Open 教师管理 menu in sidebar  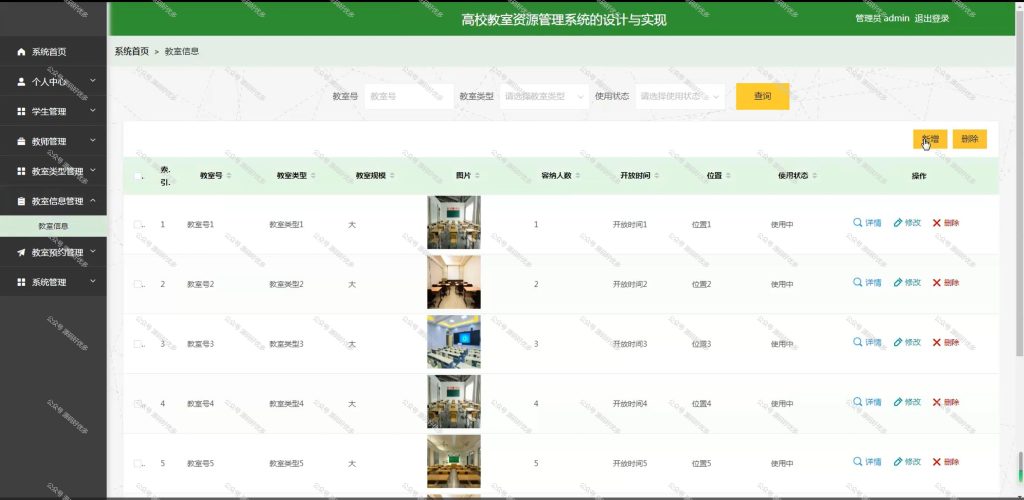pos(54,142)
